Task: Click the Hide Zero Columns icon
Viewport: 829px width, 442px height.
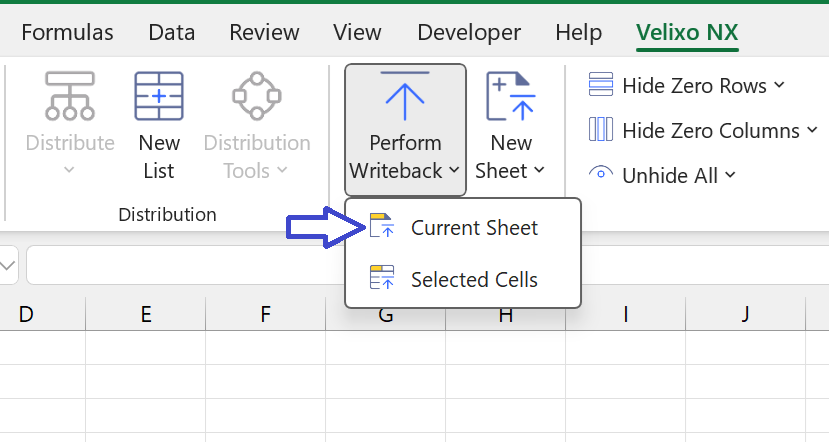Action: click(601, 130)
